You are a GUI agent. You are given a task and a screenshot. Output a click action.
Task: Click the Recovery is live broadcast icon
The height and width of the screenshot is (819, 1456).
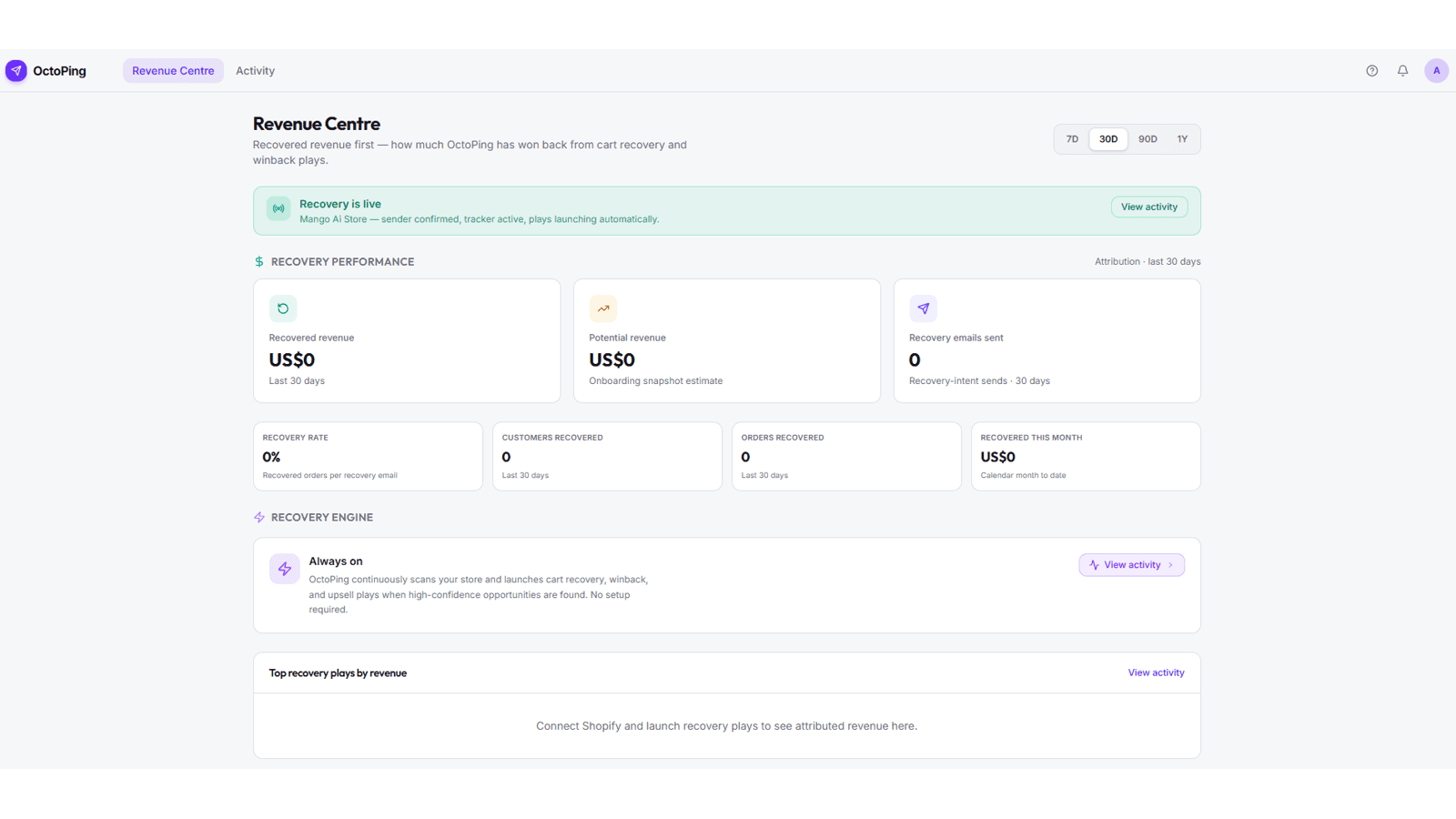278,208
